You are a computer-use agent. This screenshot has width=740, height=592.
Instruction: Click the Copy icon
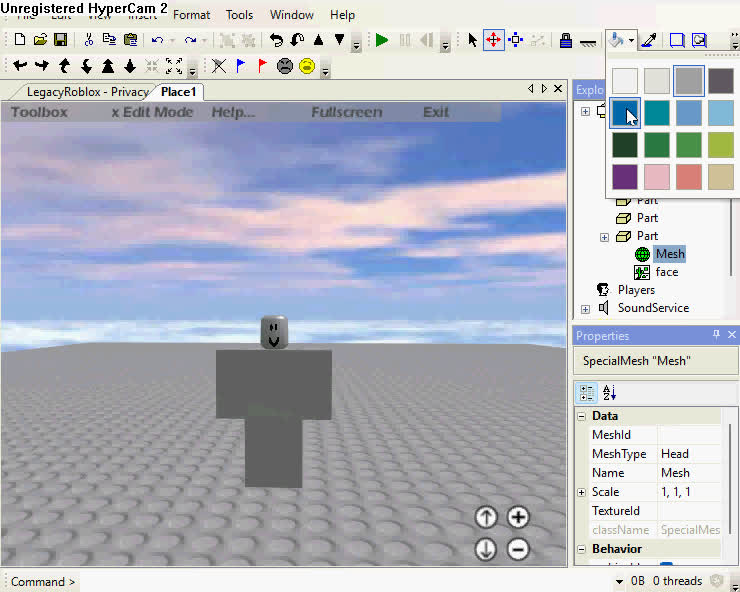click(109, 40)
